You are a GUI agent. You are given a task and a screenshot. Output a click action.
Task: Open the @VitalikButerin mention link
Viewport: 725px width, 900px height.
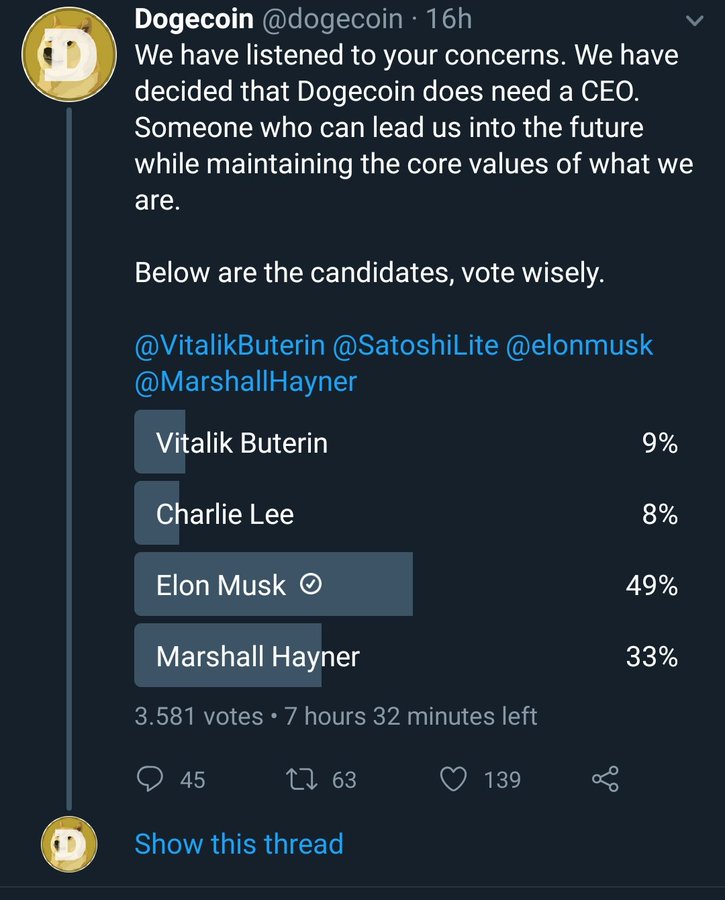click(x=230, y=346)
